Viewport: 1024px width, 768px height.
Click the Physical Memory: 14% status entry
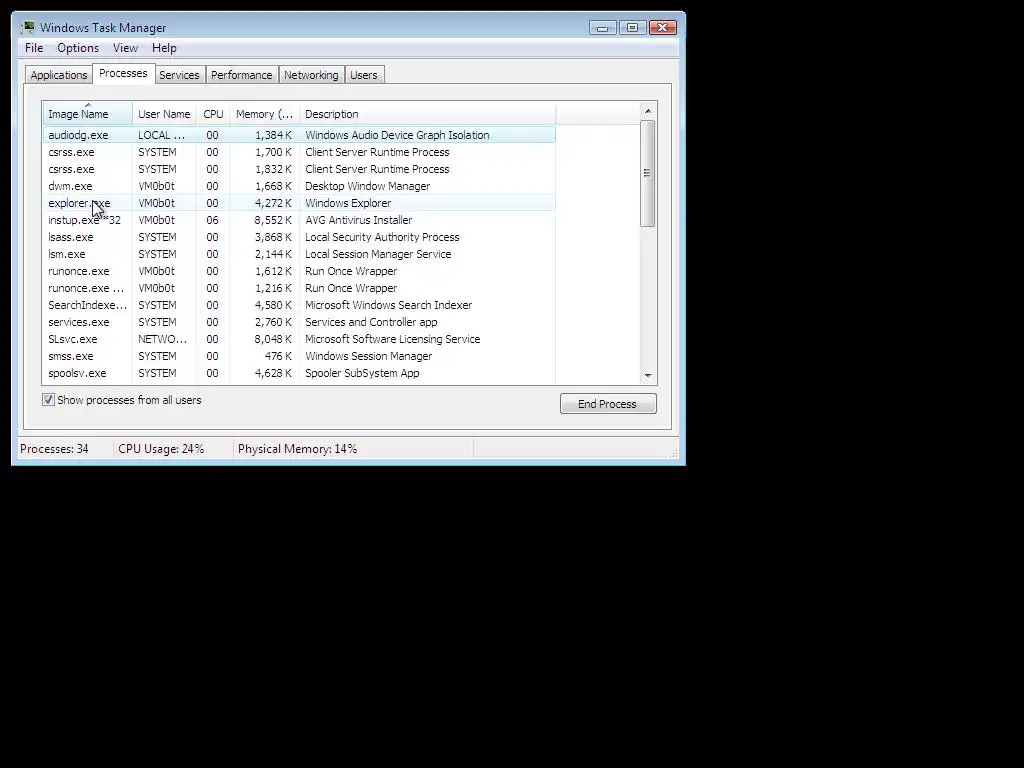(297, 449)
